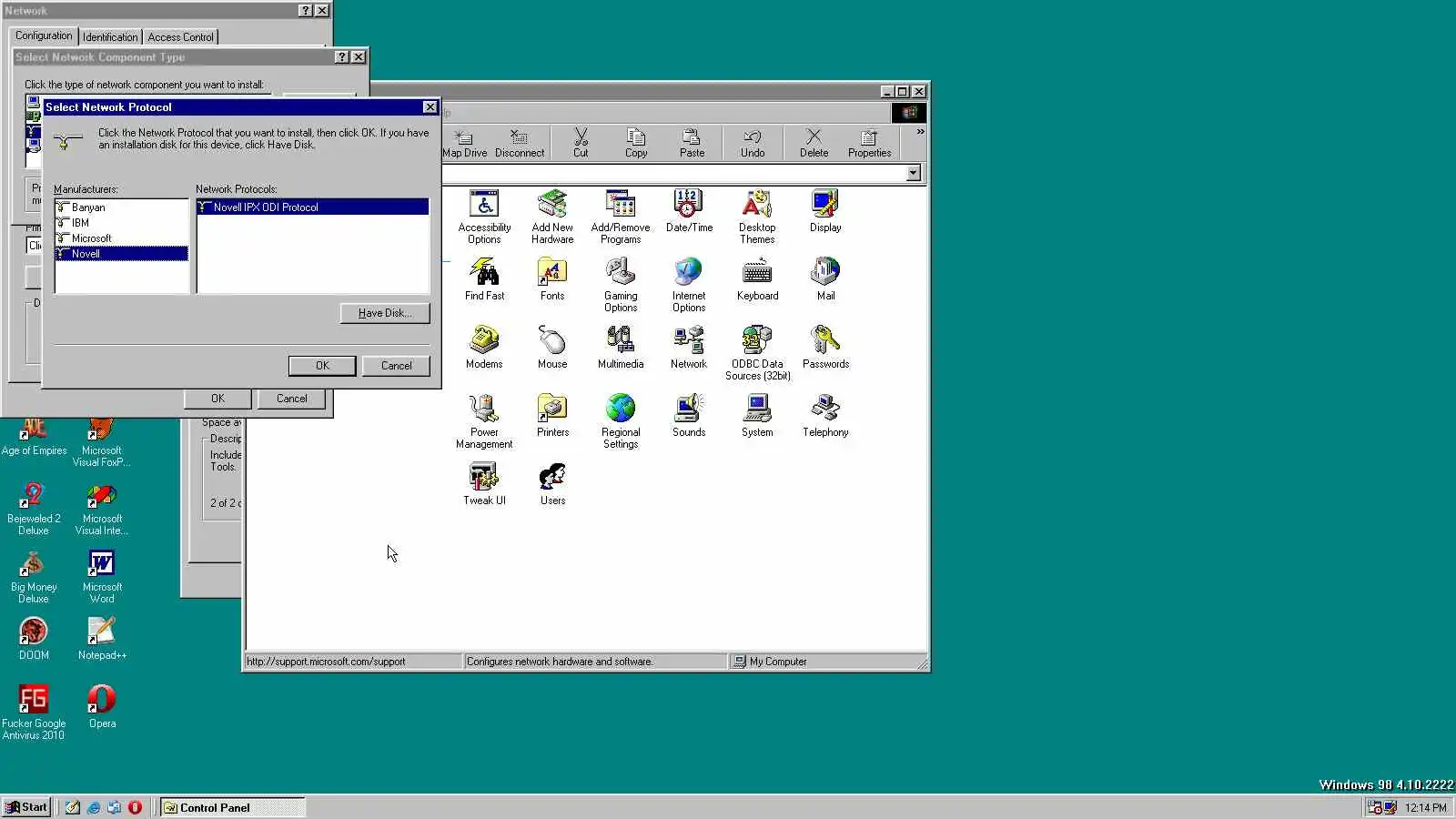The height and width of the screenshot is (819, 1456).
Task: Open the Users applet
Action: coord(552,483)
